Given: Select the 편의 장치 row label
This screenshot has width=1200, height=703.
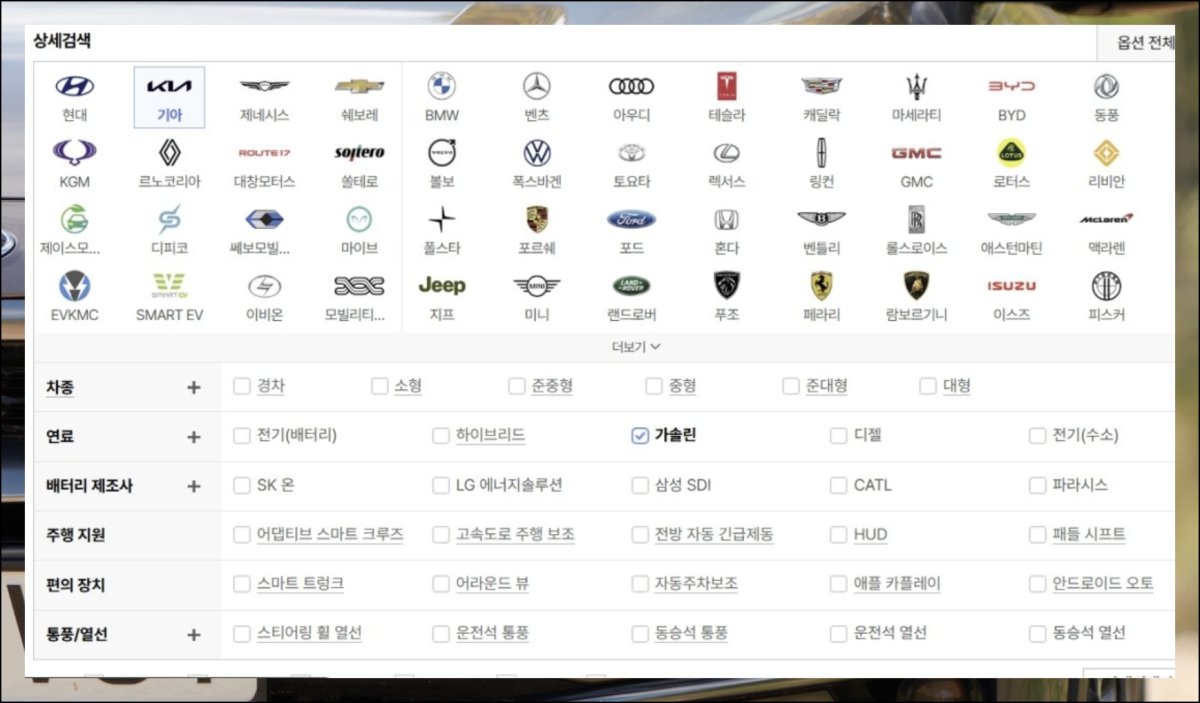Looking at the screenshot, I should click(x=75, y=585).
